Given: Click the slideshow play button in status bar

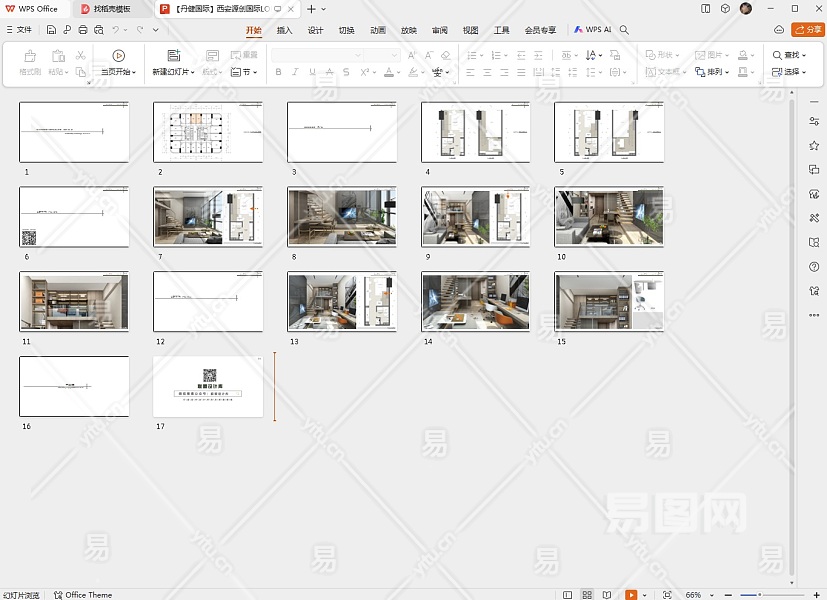Looking at the screenshot, I should 631,595.
